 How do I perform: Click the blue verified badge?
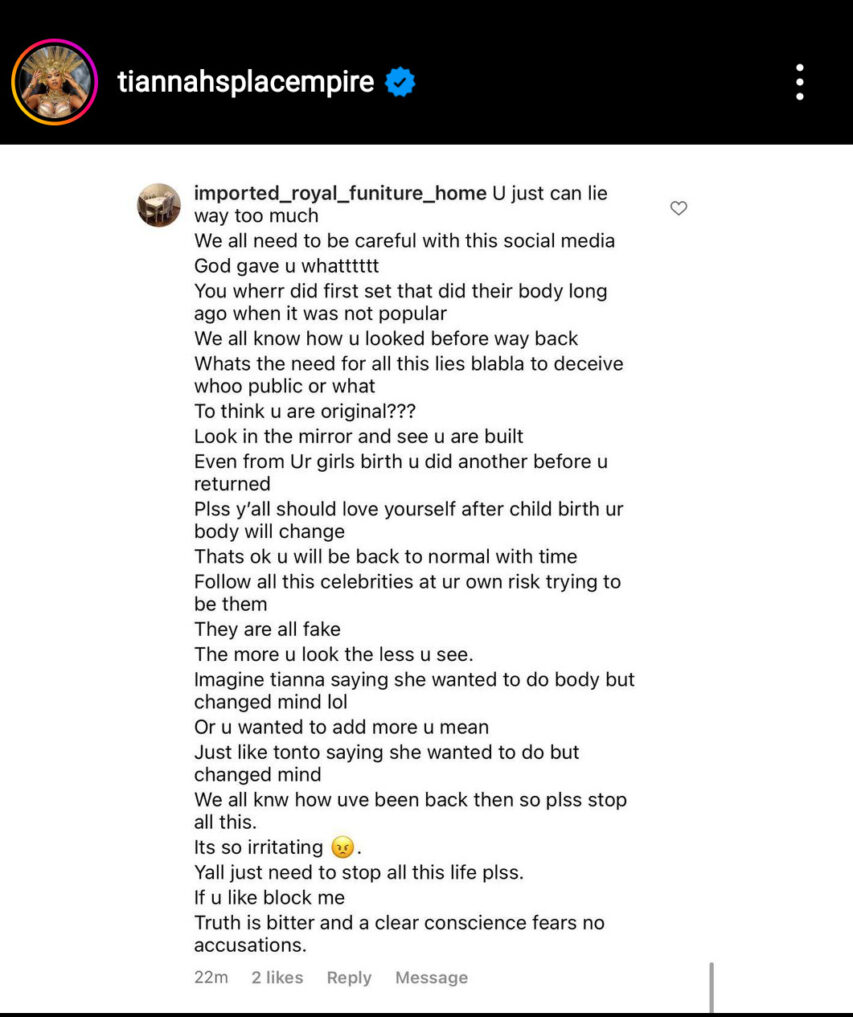click(x=400, y=82)
